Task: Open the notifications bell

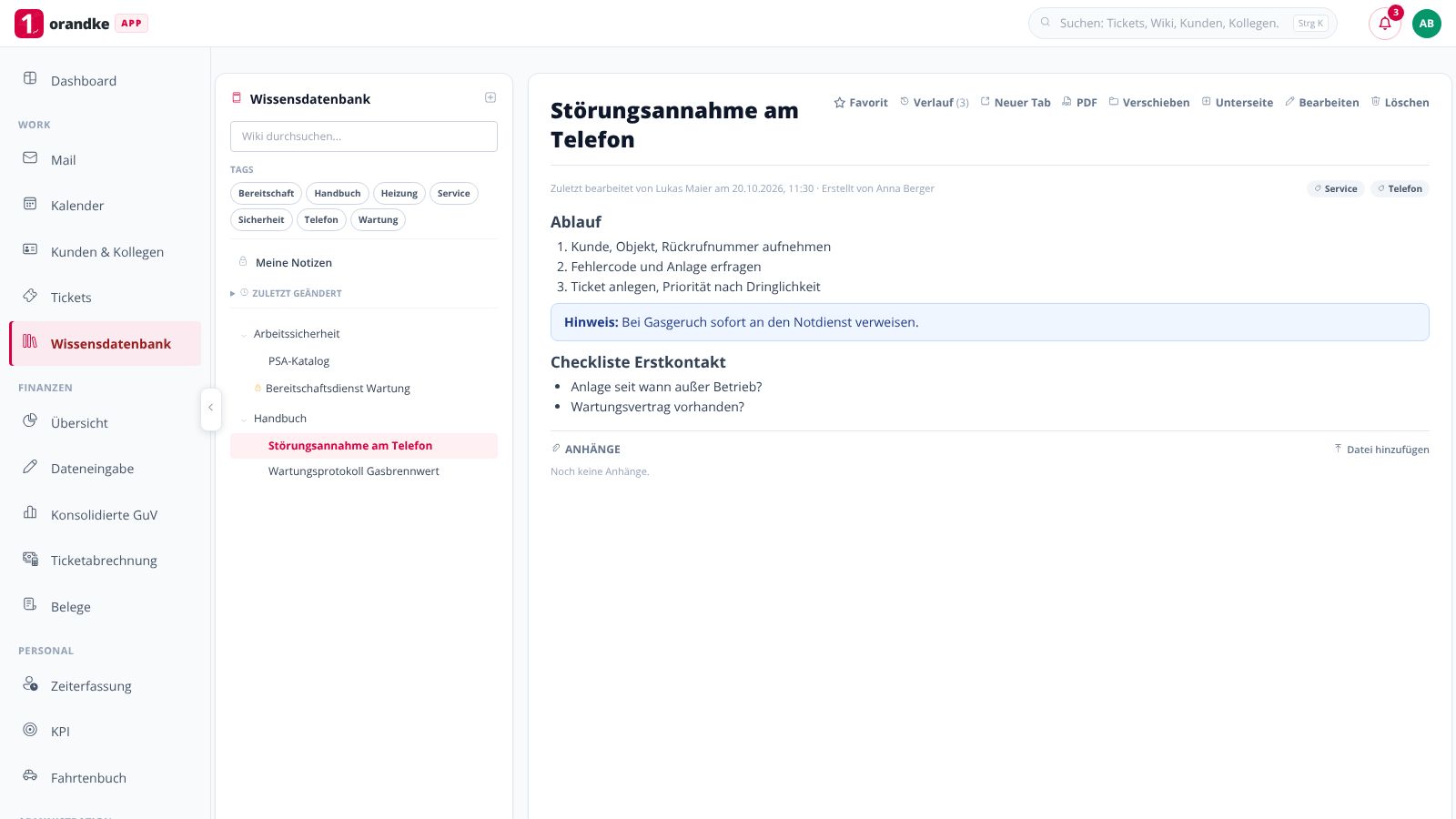Action: (1384, 24)
